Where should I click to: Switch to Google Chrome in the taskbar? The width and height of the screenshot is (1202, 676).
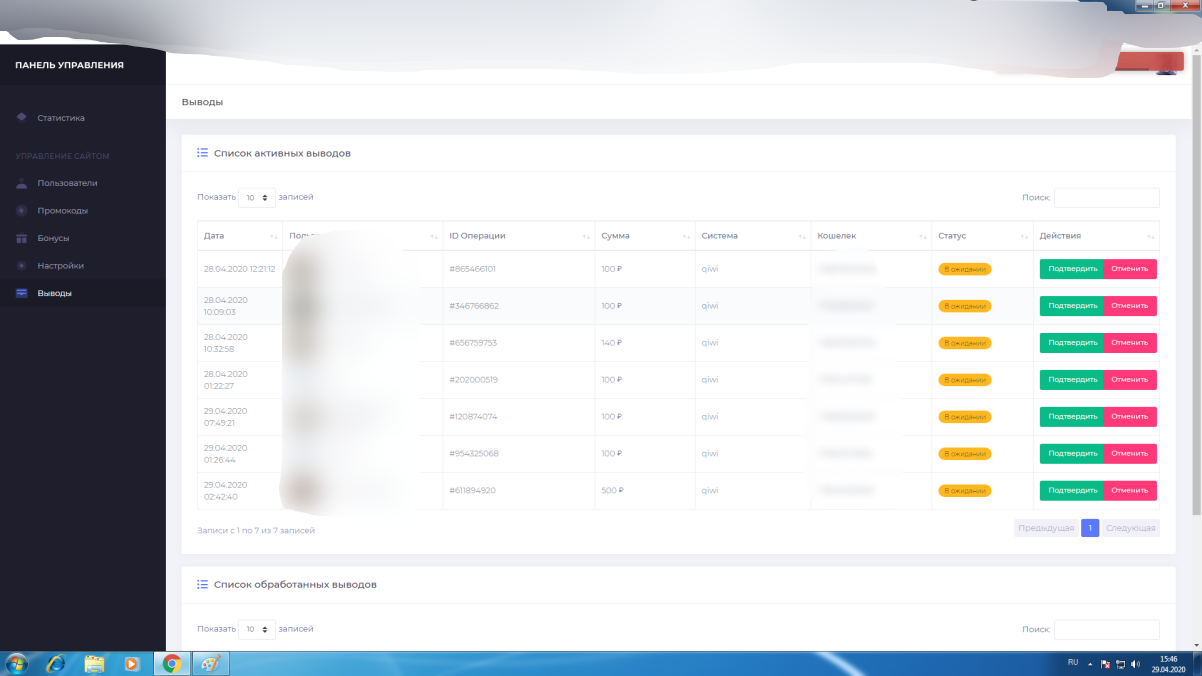(172, 663)
